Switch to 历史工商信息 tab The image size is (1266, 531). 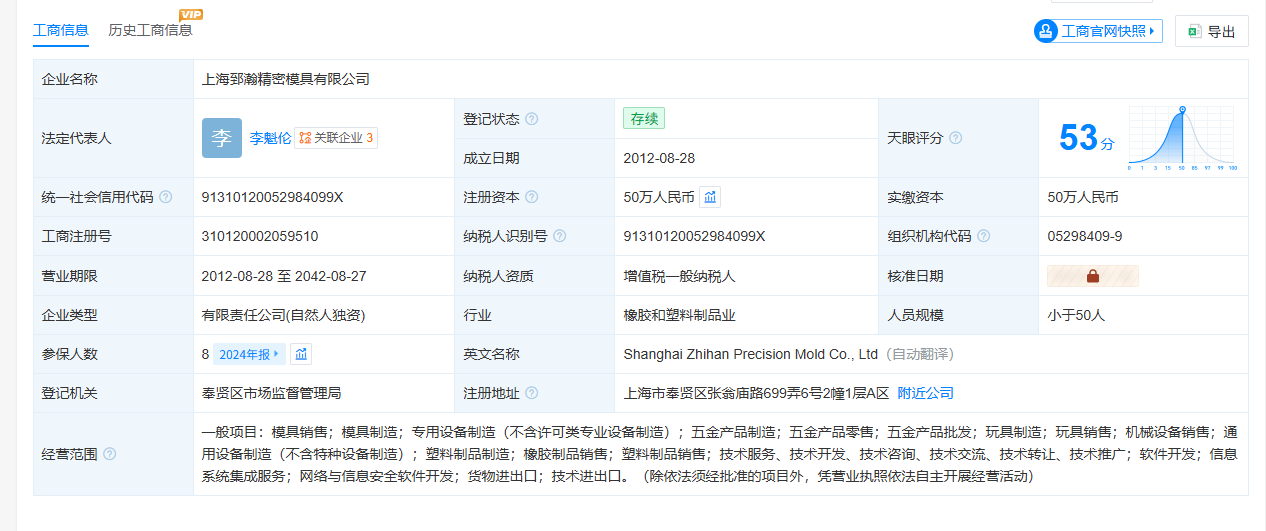[150, 30]
